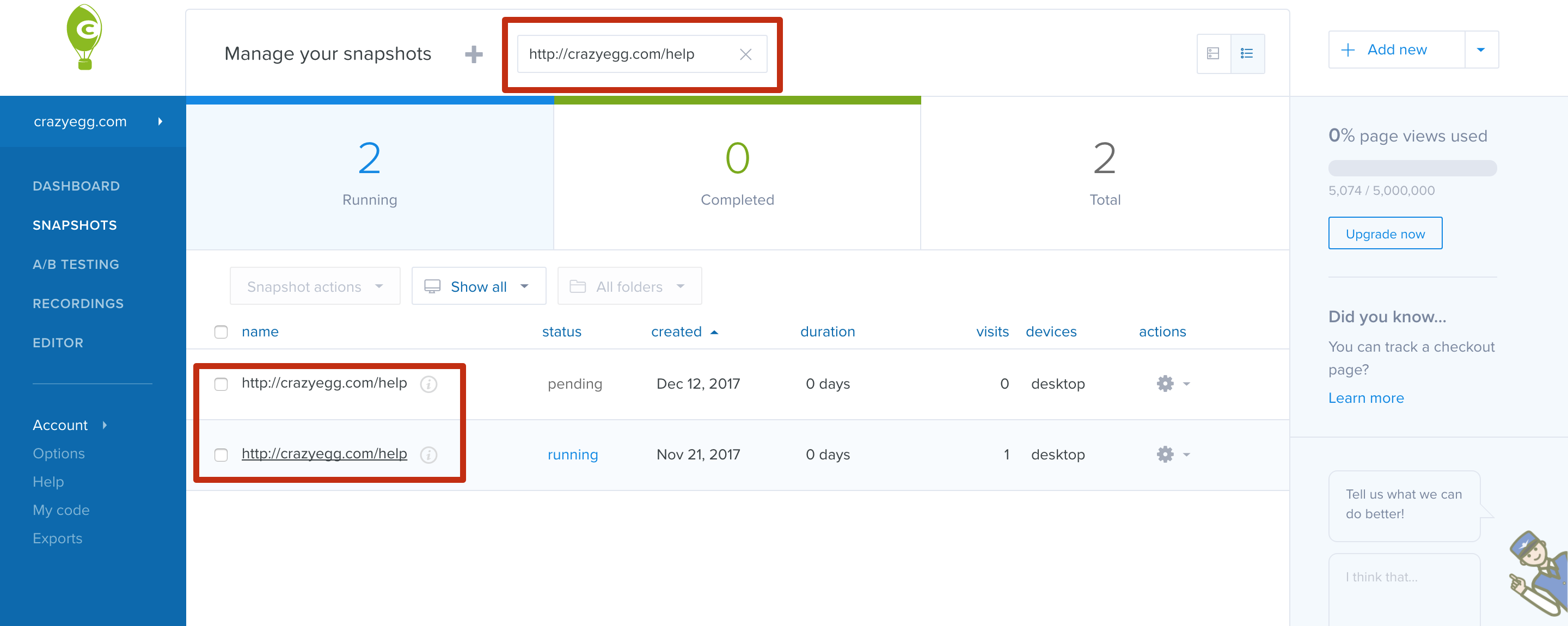1568x626 pixels.
Task: Sort by created column
Action: click(x=676, y=332)
